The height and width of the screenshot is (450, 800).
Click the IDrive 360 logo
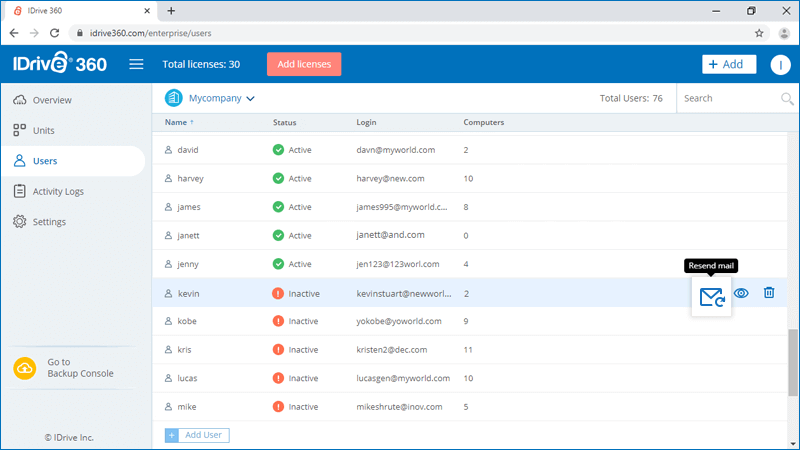(60, 63)
